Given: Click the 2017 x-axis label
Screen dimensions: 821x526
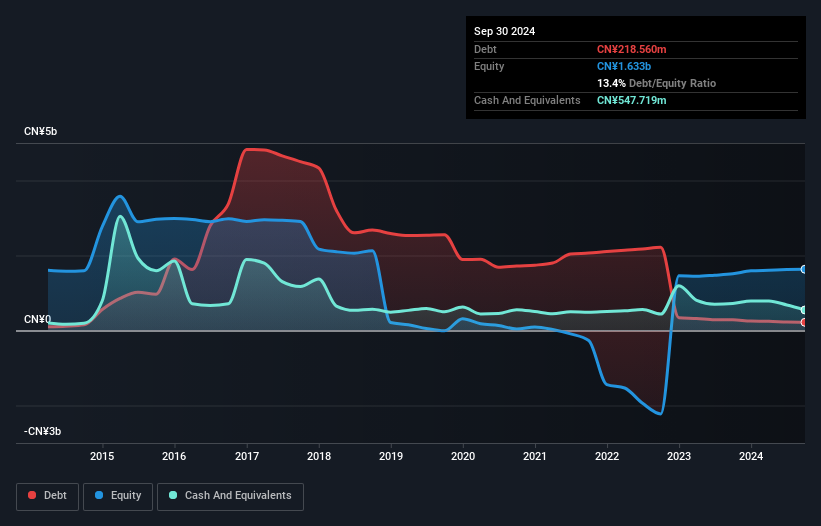Looking at the screenshot, I should [247, 456].
